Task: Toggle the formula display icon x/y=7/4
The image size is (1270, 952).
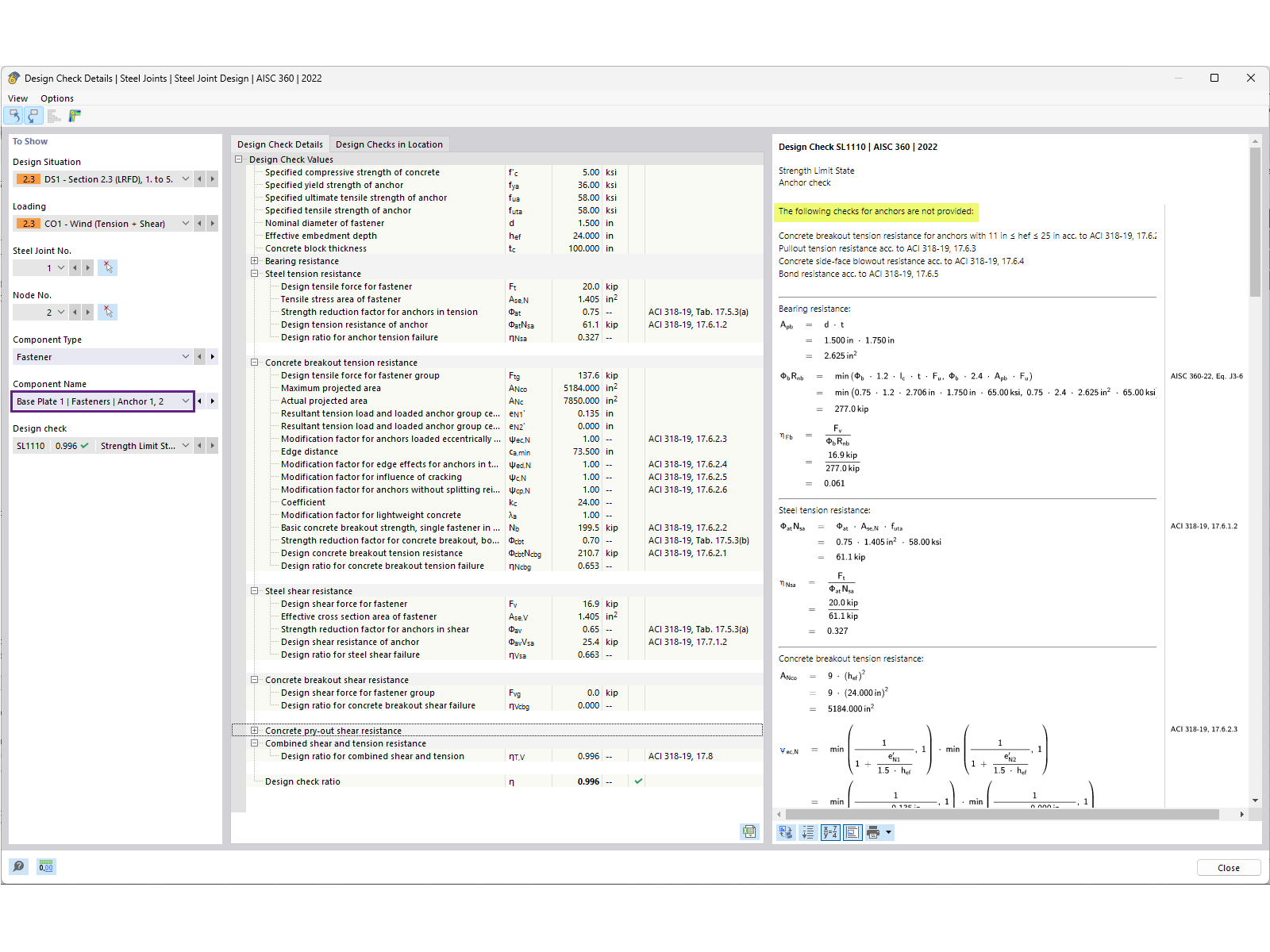Action: point(830,832)
